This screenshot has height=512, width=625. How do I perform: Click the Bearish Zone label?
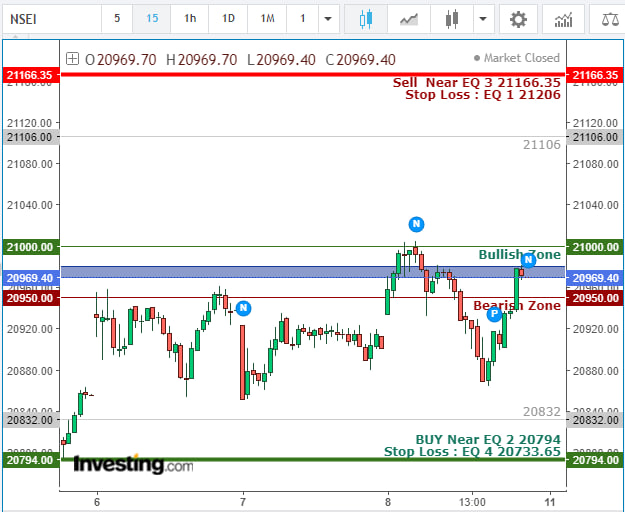point(517,306)
